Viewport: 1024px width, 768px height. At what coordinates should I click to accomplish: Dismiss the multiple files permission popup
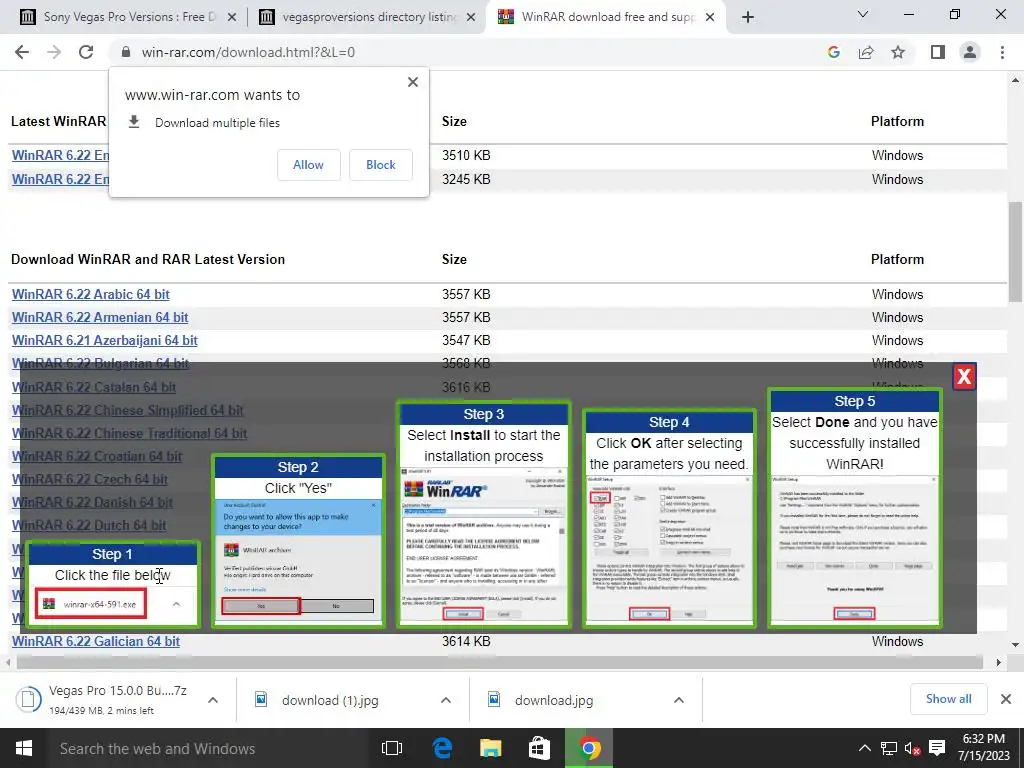pos(413,82)
